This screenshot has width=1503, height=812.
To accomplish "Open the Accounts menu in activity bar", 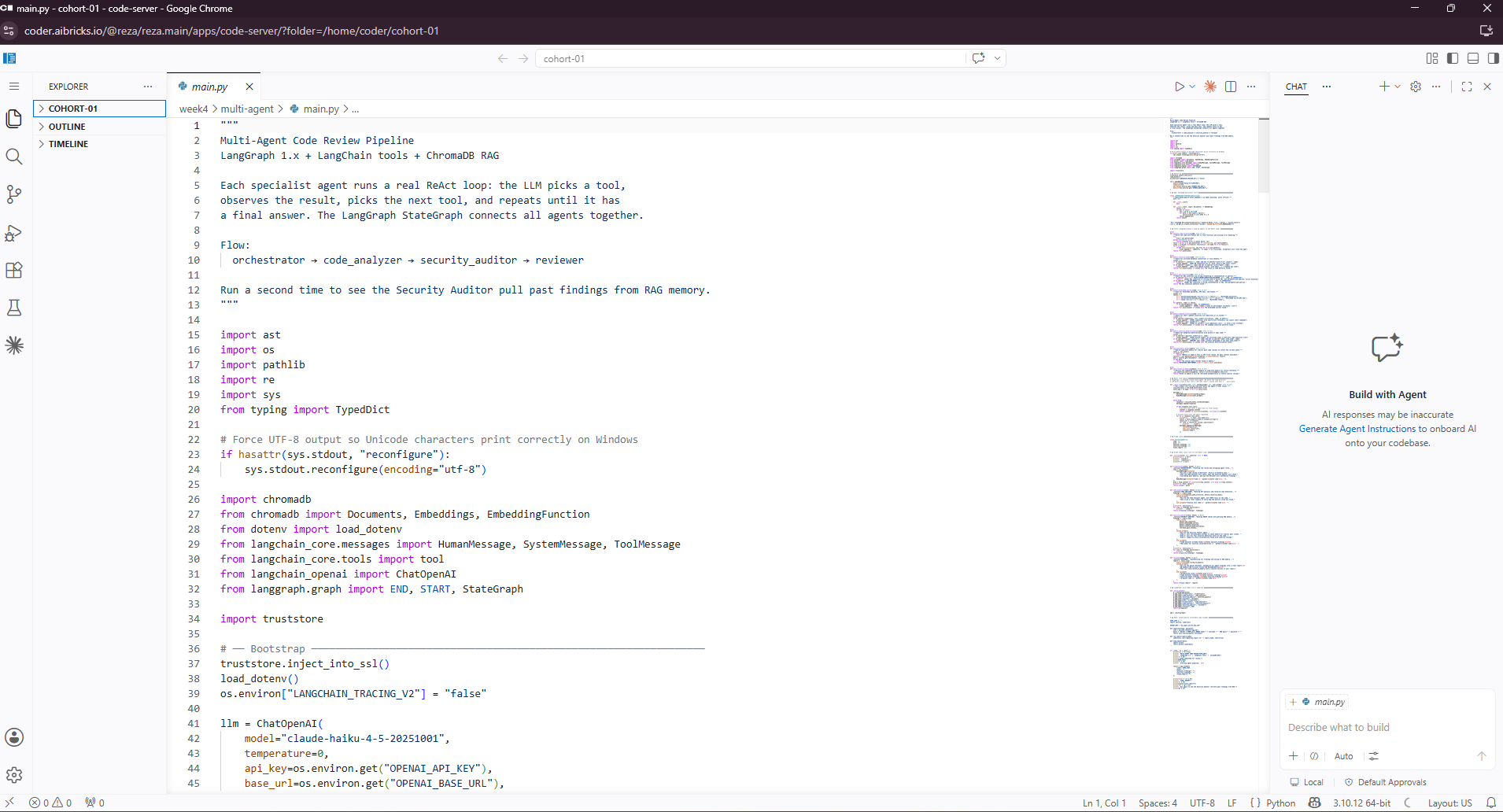I will point(14,737).
